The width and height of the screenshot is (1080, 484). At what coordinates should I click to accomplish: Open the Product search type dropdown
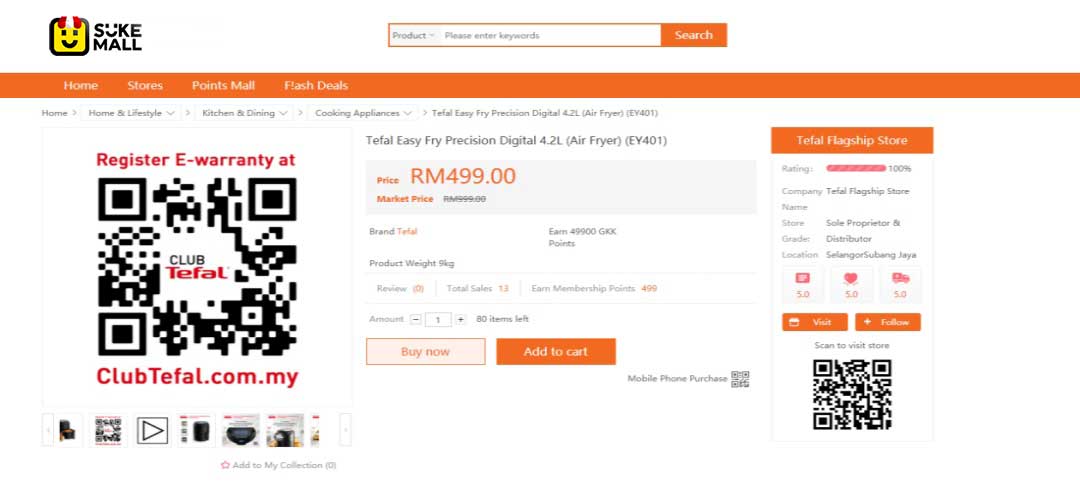[x=413, y=36]
